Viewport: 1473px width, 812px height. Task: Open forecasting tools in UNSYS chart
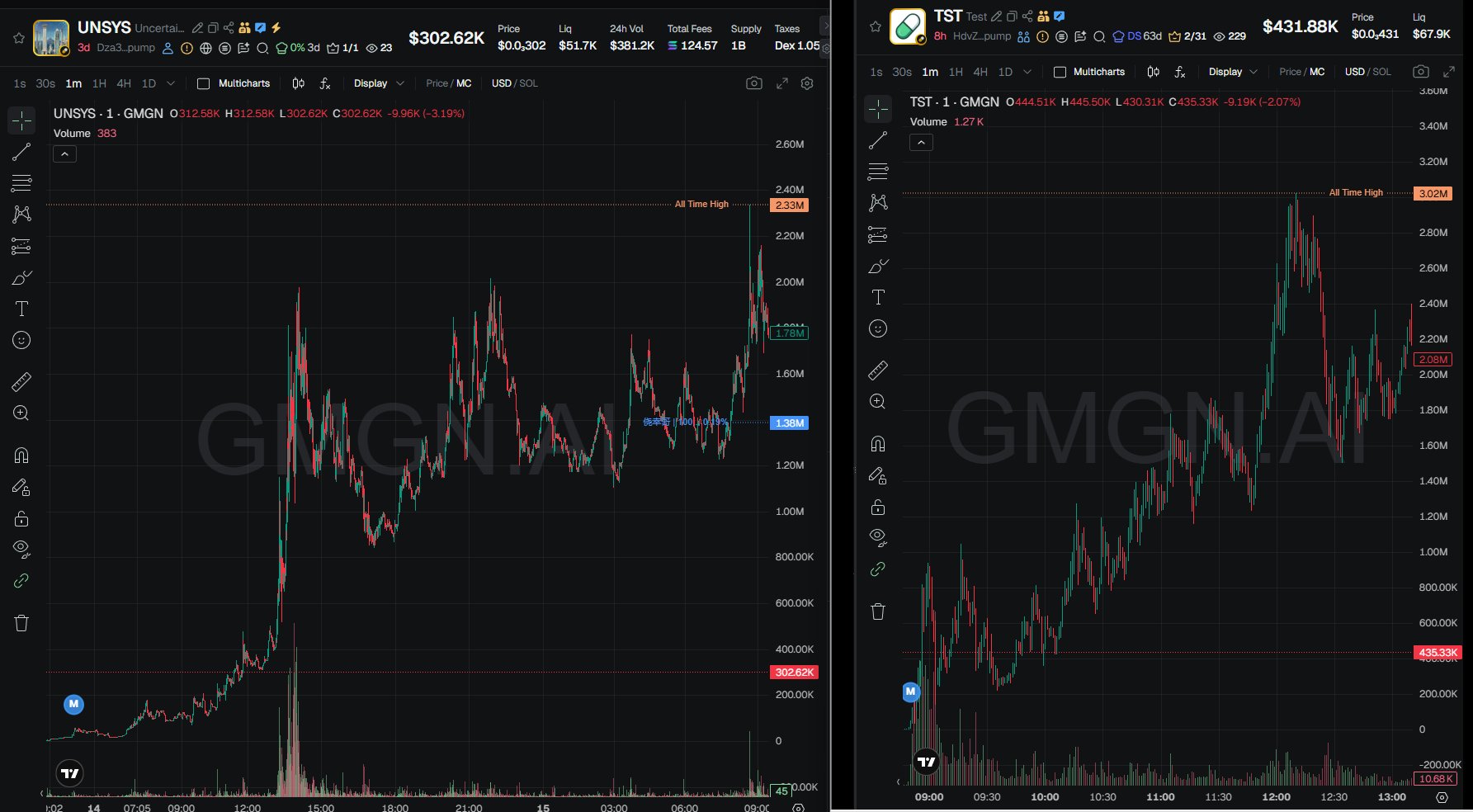tap(21, 246)
